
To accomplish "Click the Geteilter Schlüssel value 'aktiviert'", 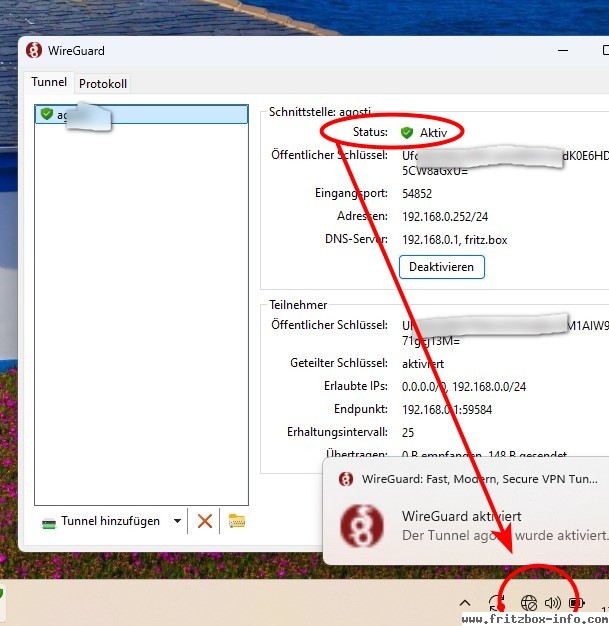I will click(x=423, y=364).
